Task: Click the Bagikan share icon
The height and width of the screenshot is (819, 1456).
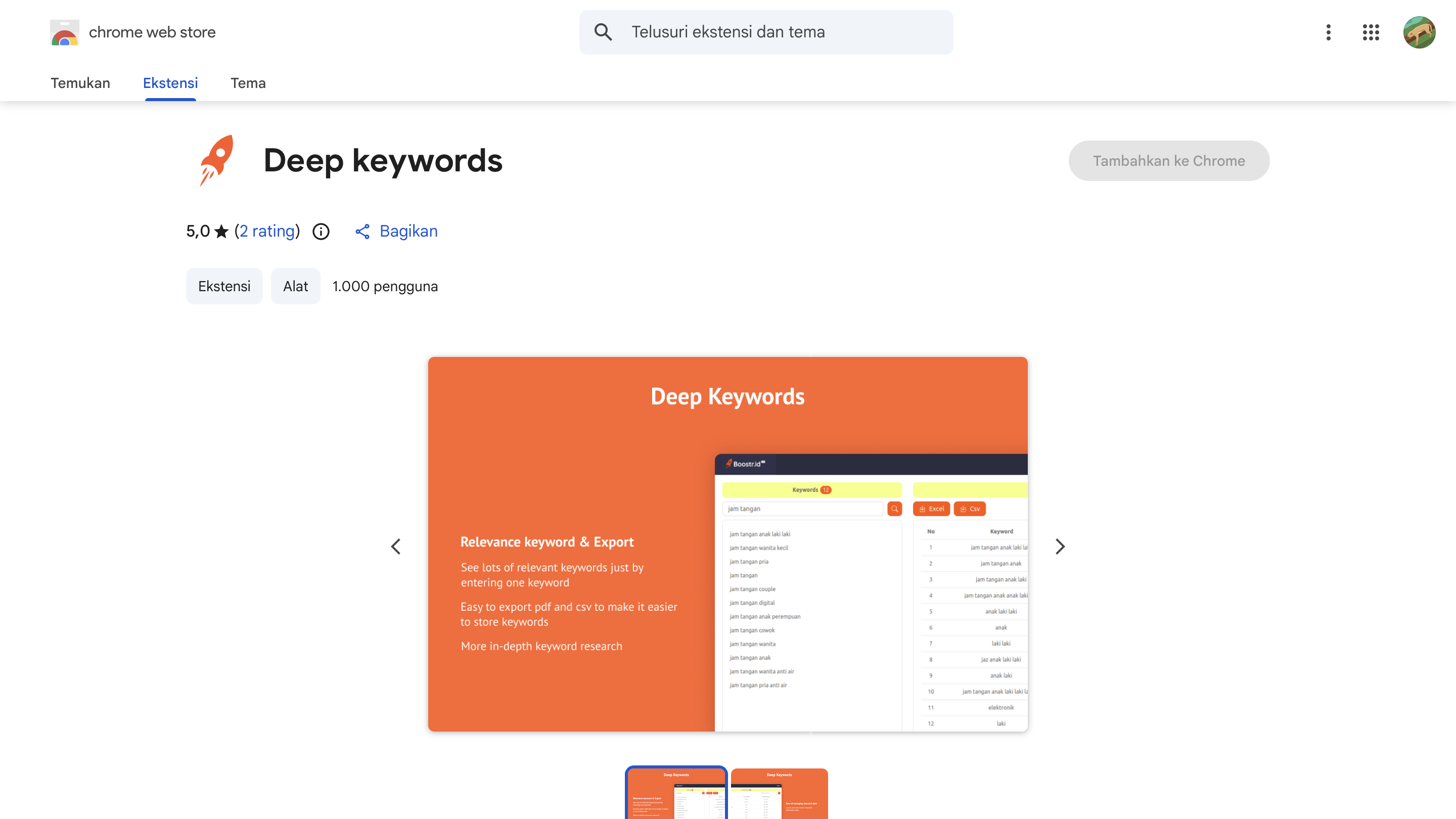Action: click(362, 231)
